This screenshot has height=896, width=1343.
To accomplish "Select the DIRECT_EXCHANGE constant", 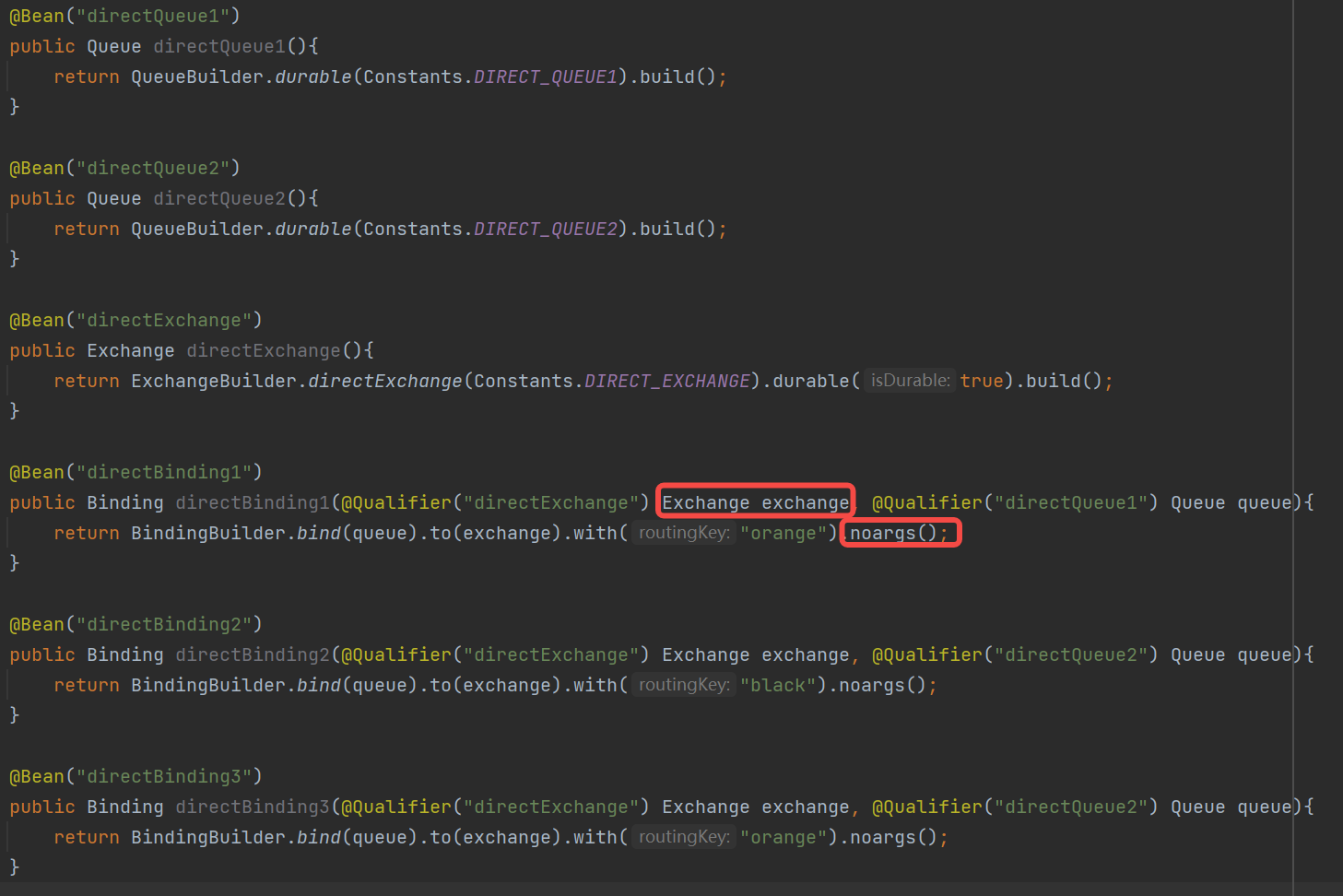I will click(666, 381).
